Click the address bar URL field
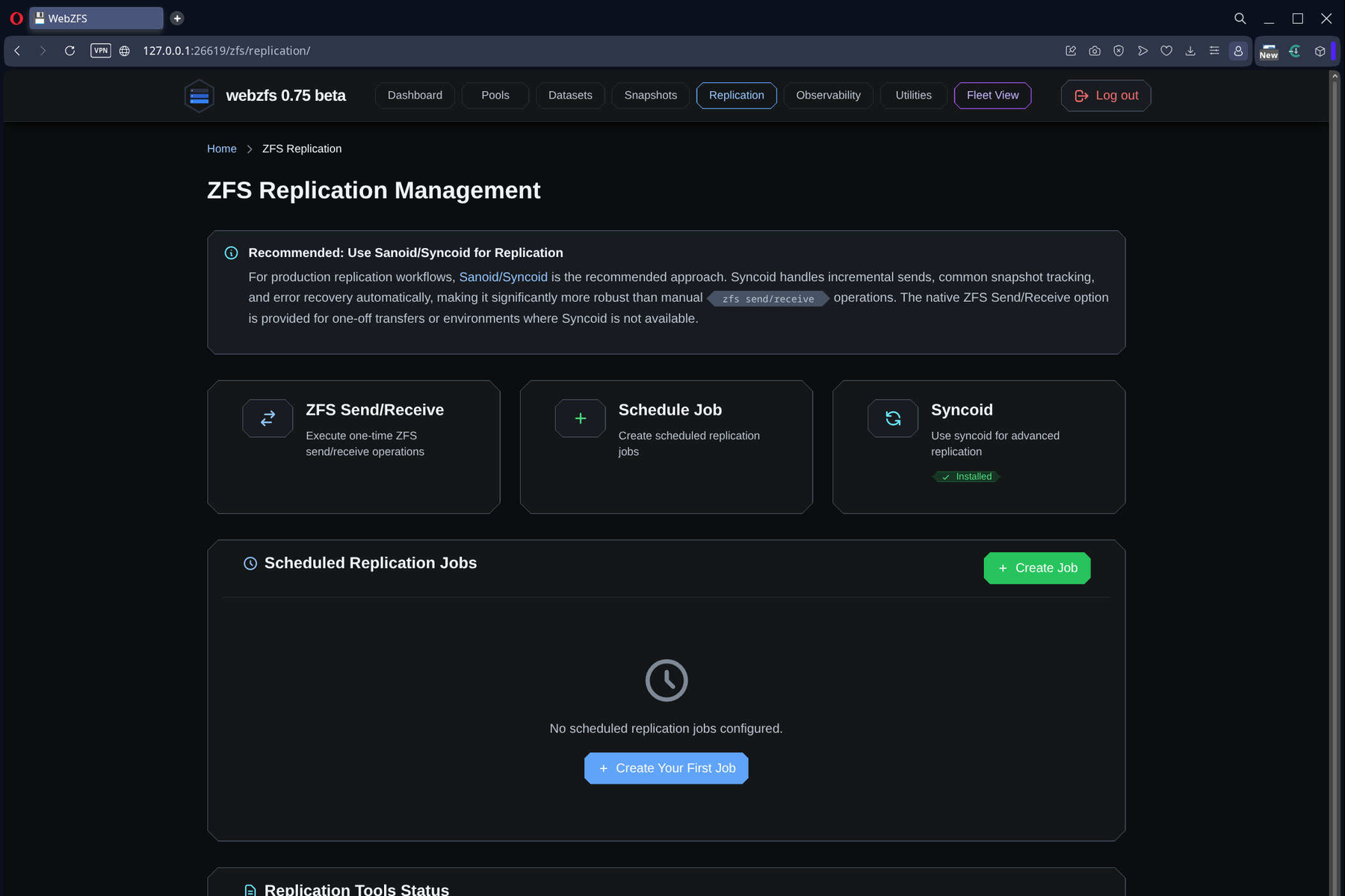 [x=590, y=51]
